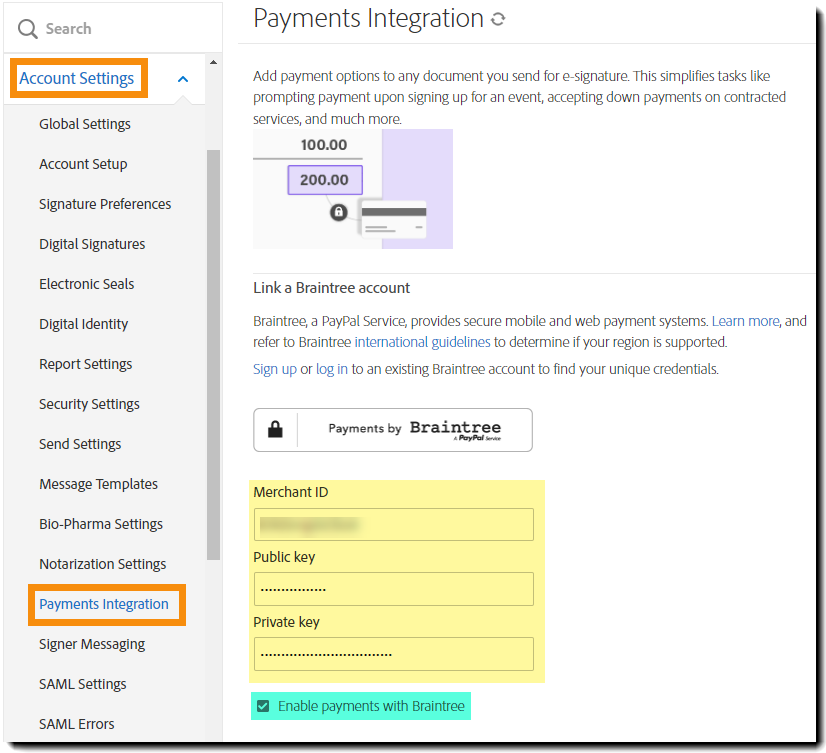Click the lock icon on Braintree badge
Image resolution: width=826 pixels, height=753 pixels.
click(275, 430)
